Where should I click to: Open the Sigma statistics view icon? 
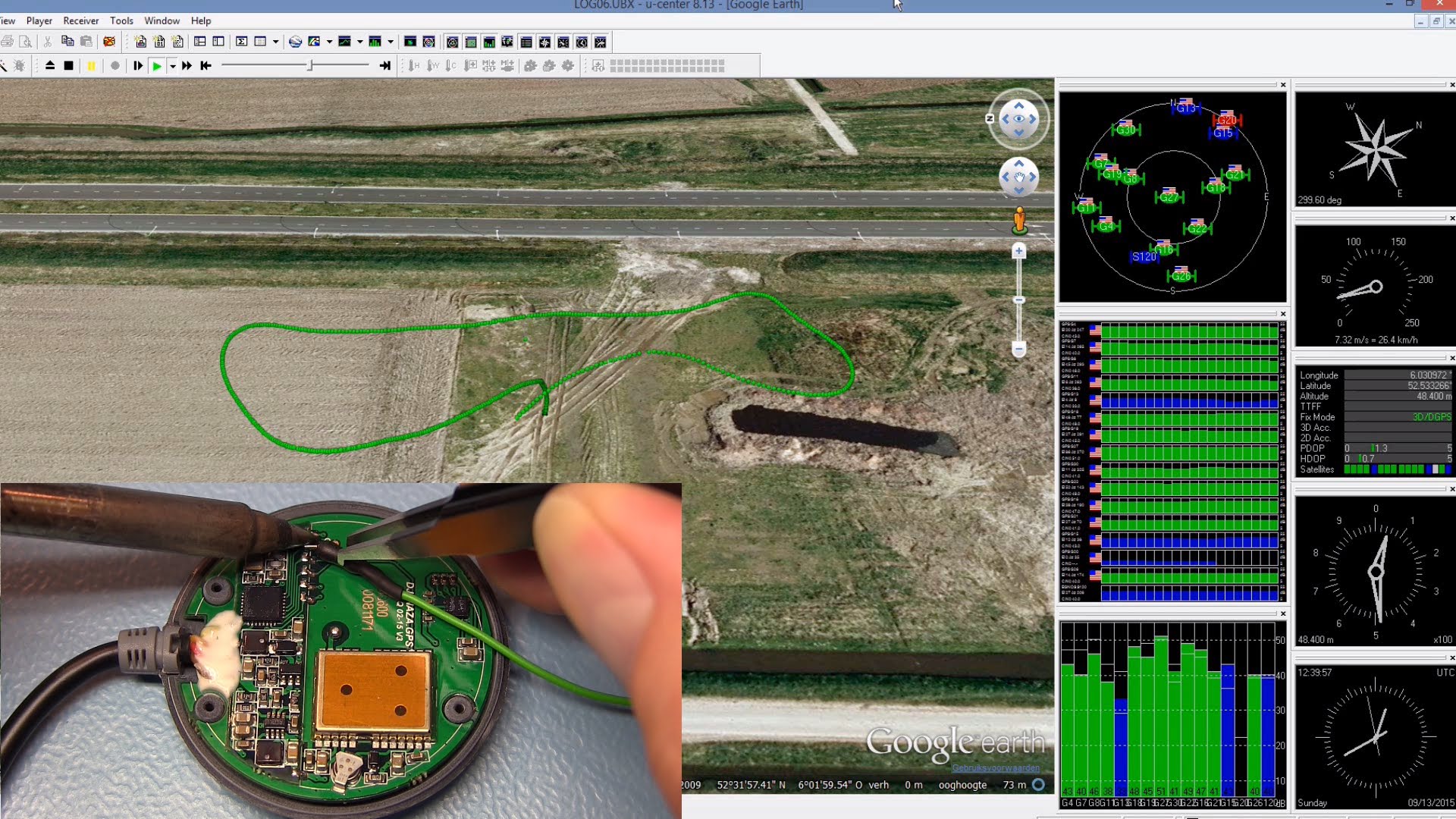[241, 42]
